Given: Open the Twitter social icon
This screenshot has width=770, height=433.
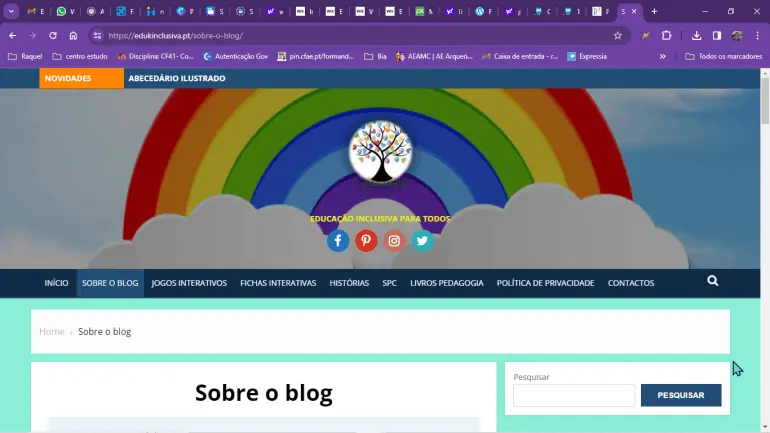Looking at the screenshot, I should point(422,241).
